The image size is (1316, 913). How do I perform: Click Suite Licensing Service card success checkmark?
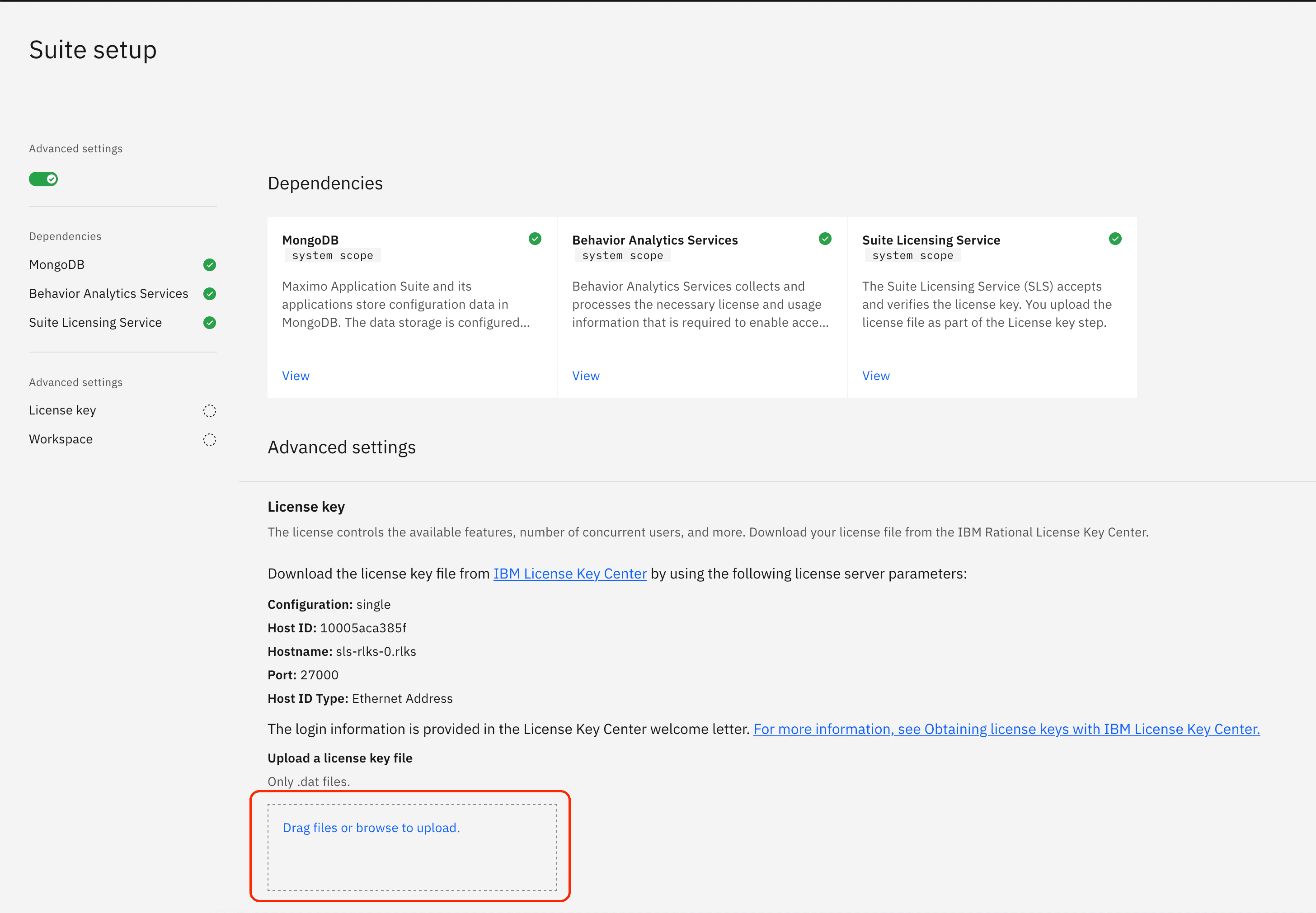[1115, 239]
